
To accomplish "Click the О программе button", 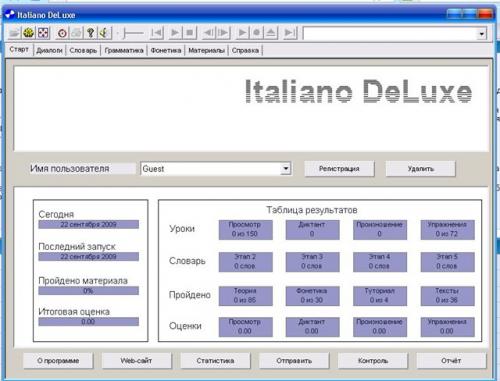I will click(x=58, y=361).
